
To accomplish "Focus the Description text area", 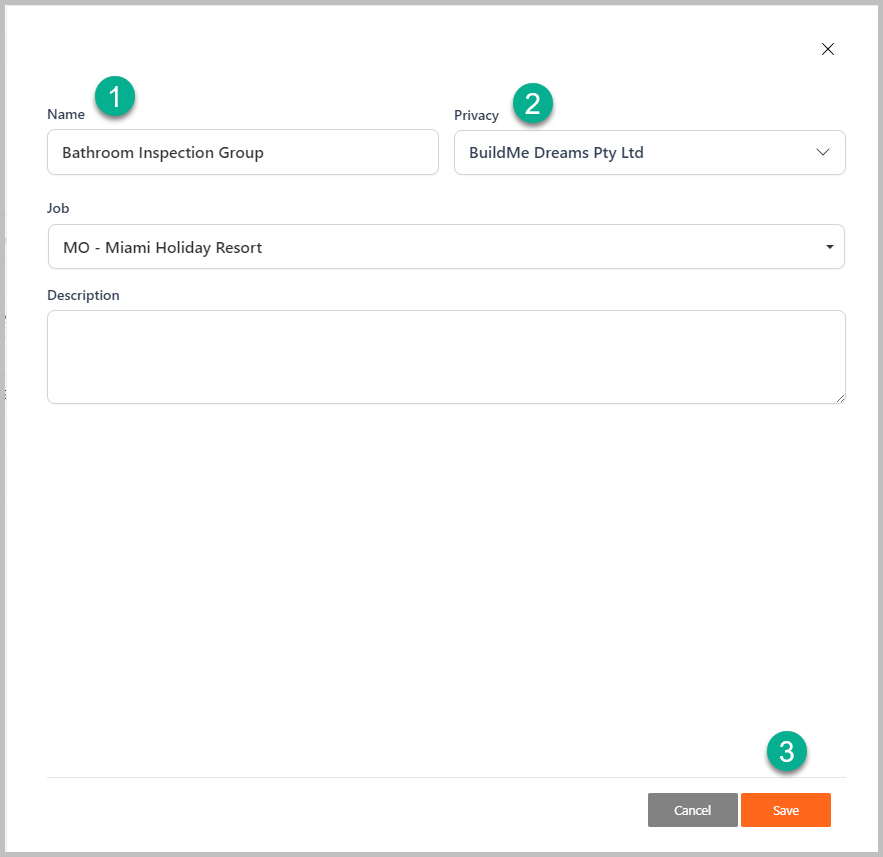I will (x=446, y=357).
